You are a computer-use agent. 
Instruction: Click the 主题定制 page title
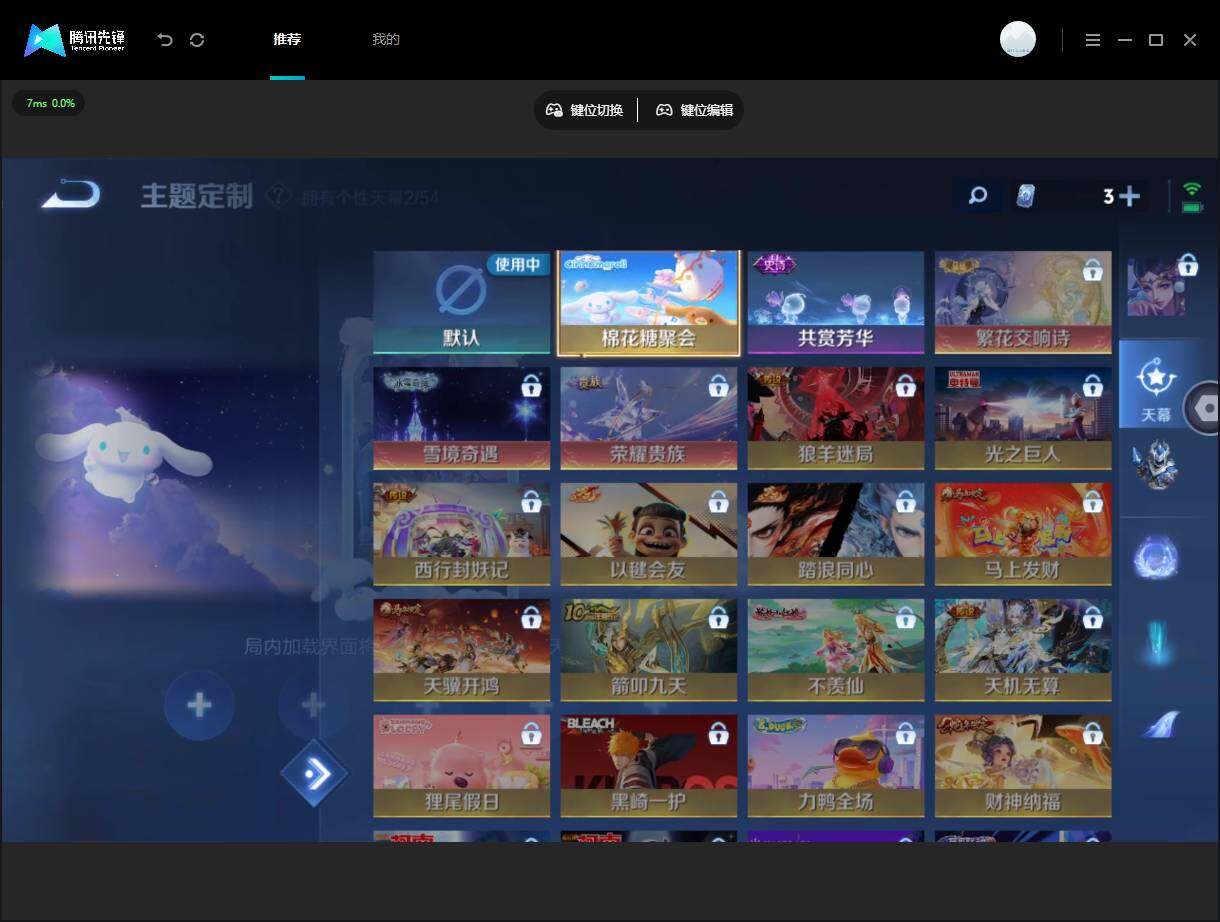tap(196, 196)
